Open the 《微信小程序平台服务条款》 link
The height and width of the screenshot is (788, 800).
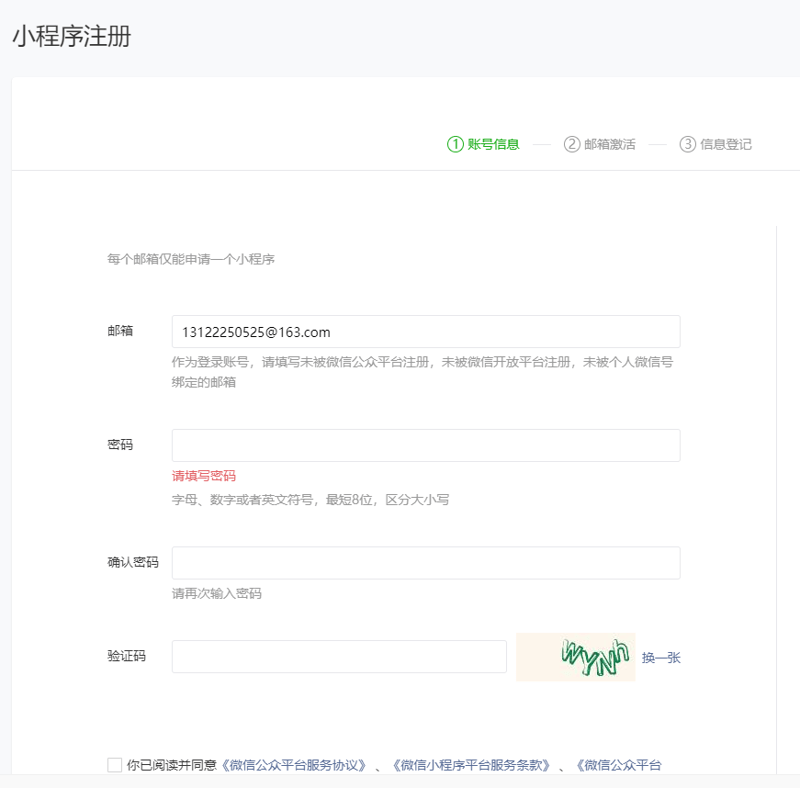471,765
